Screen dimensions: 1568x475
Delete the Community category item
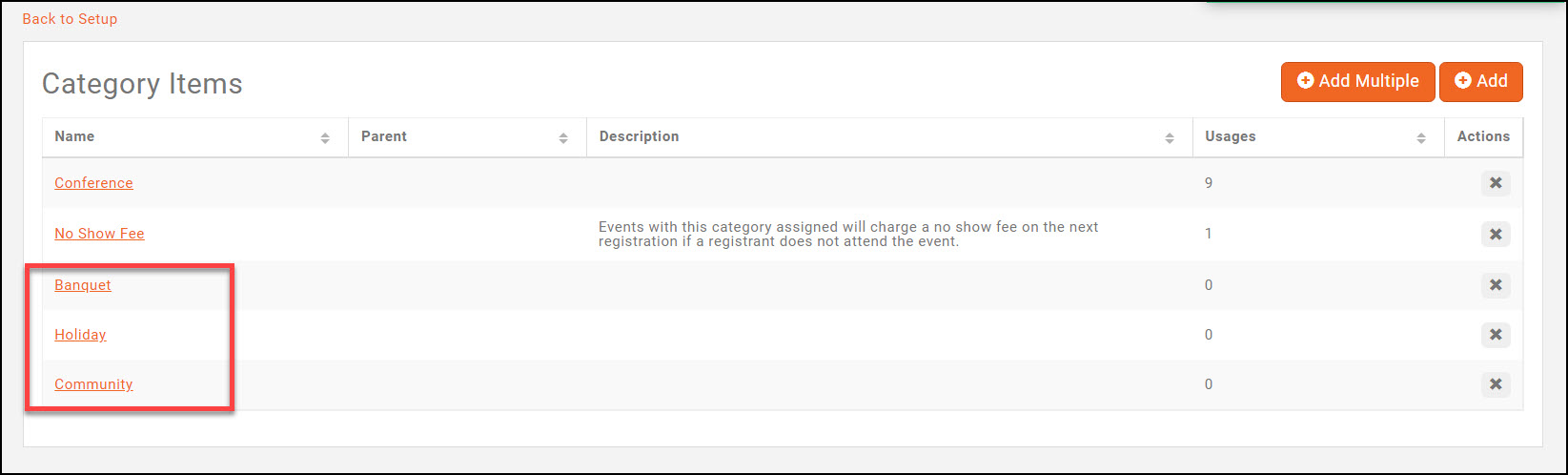point(1495,384)
